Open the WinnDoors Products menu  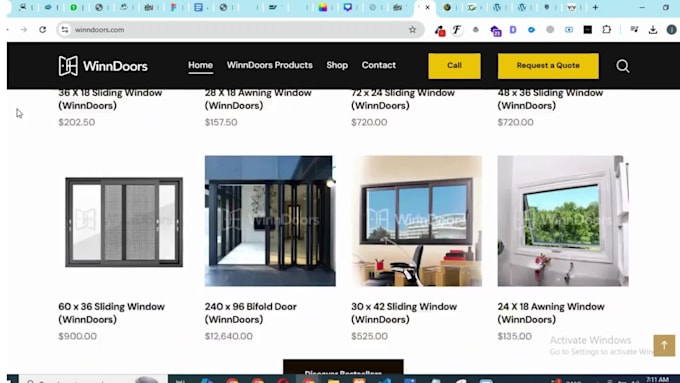(x=269, y=65)
